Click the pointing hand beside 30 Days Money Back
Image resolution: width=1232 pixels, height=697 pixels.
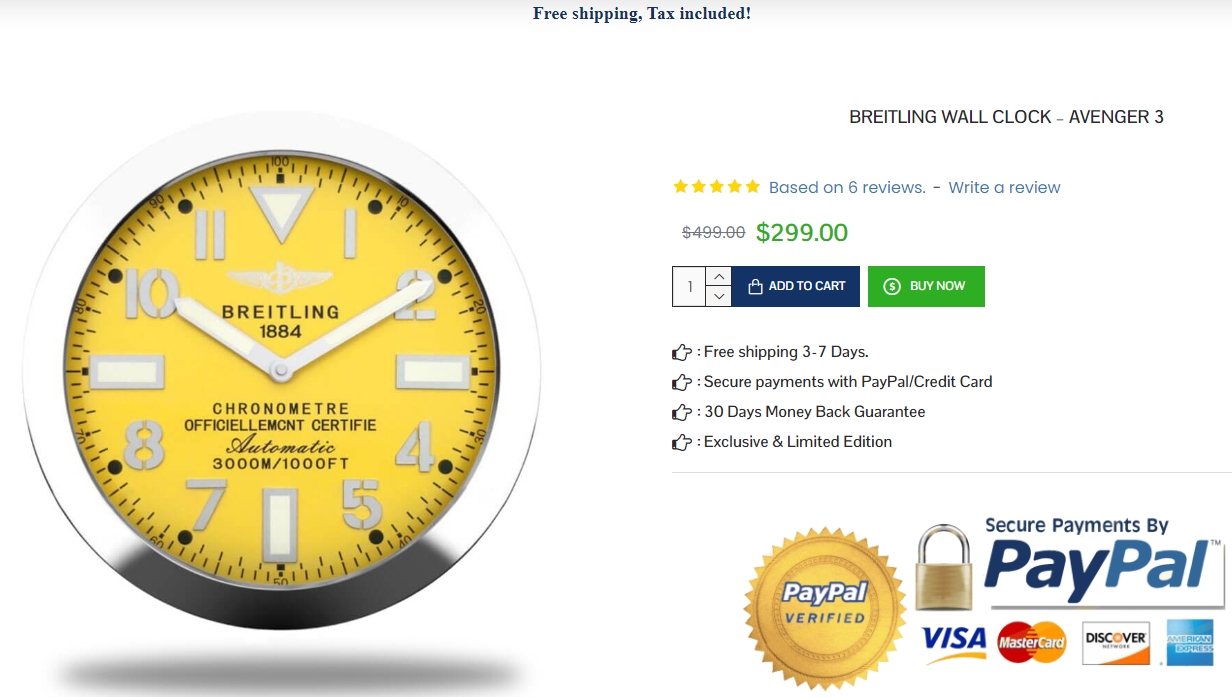682,412
